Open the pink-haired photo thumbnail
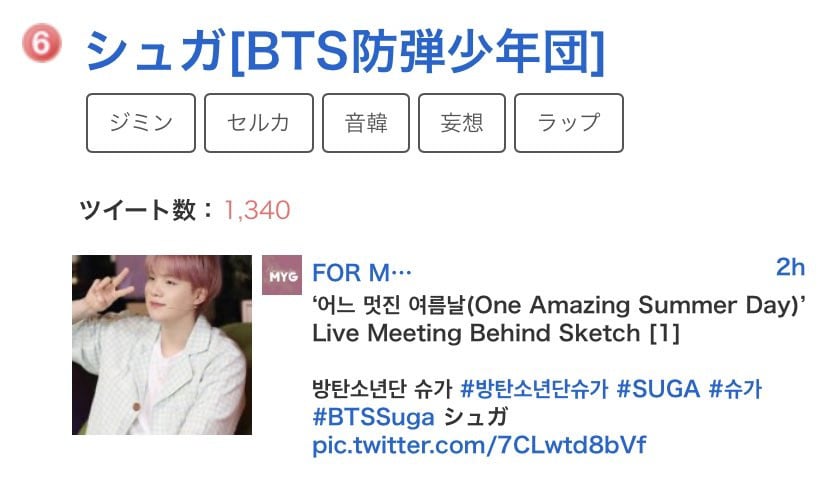Viewport: 828px width, 489px height. click(162, 345)
